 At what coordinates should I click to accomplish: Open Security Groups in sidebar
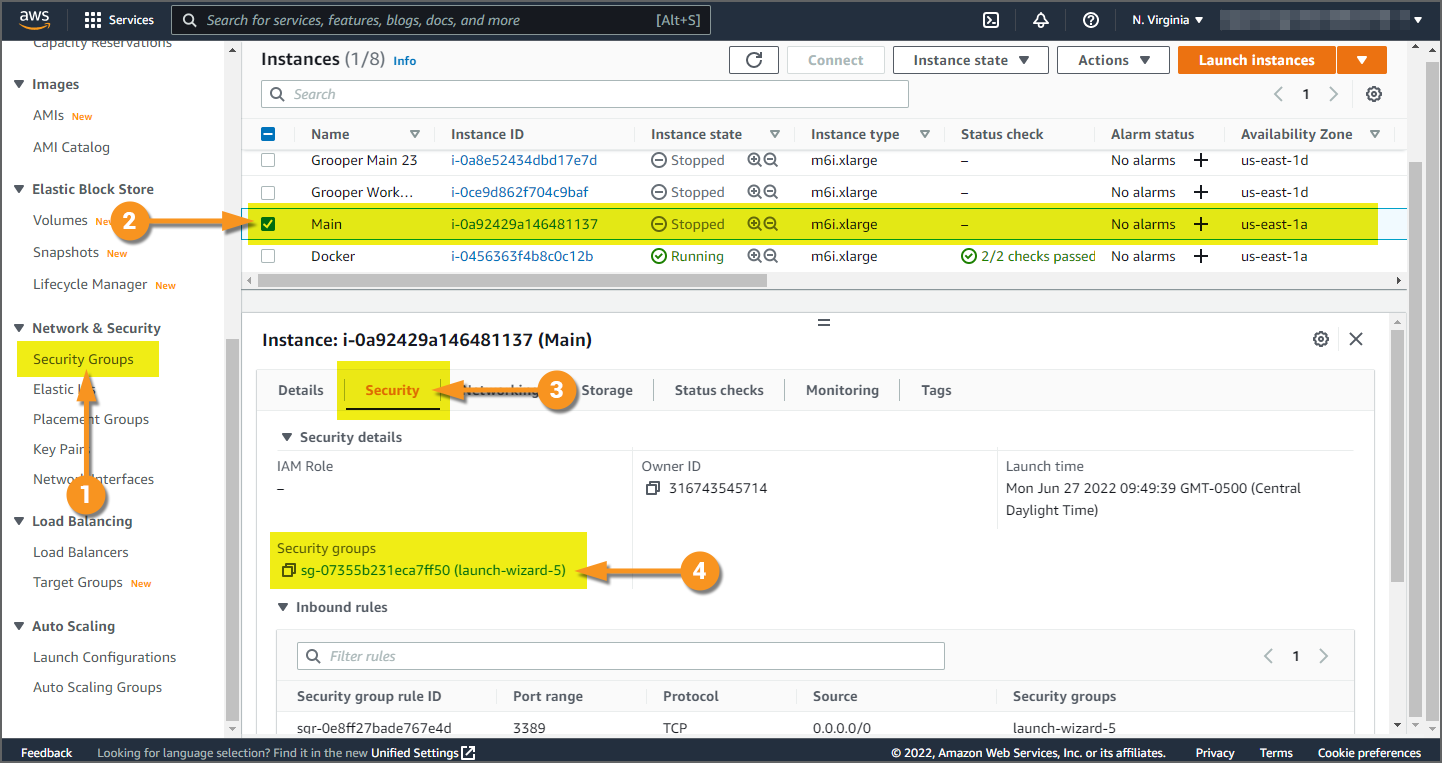[x=83, y=359]
